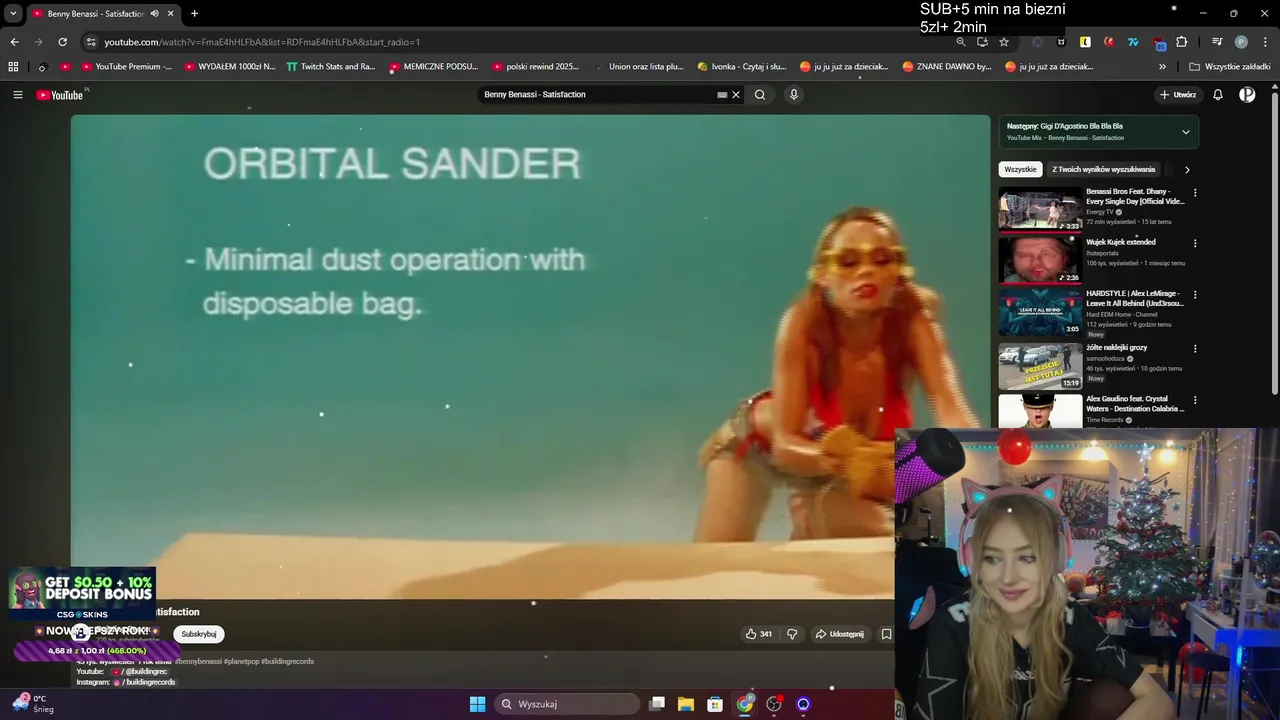Open Benassi Bros Every Single Day thumbnail
This screenshot has height=720, width=1280.
(x=1040, y=209)
